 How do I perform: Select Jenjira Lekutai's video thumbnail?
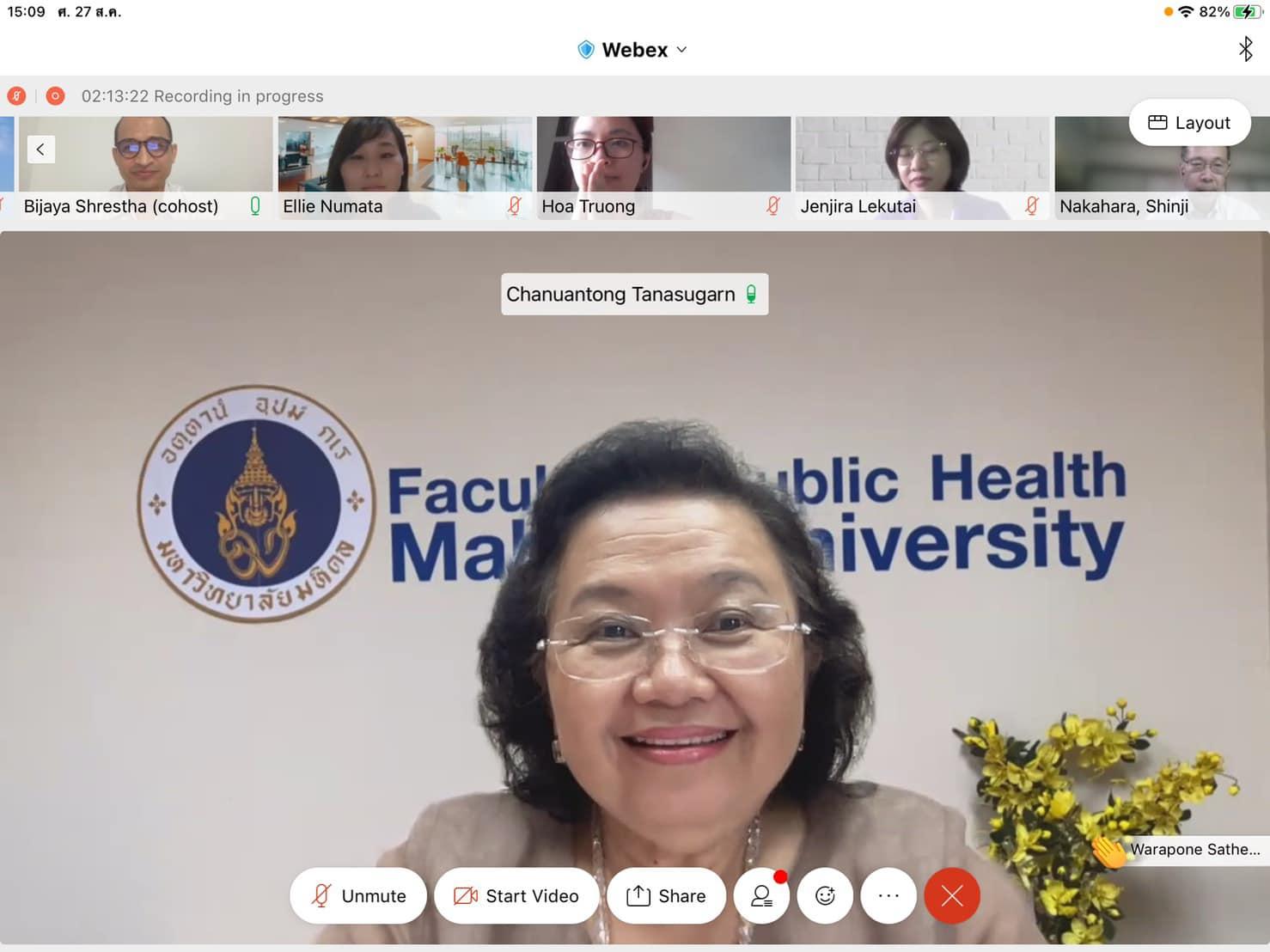[x=922, y=168]
